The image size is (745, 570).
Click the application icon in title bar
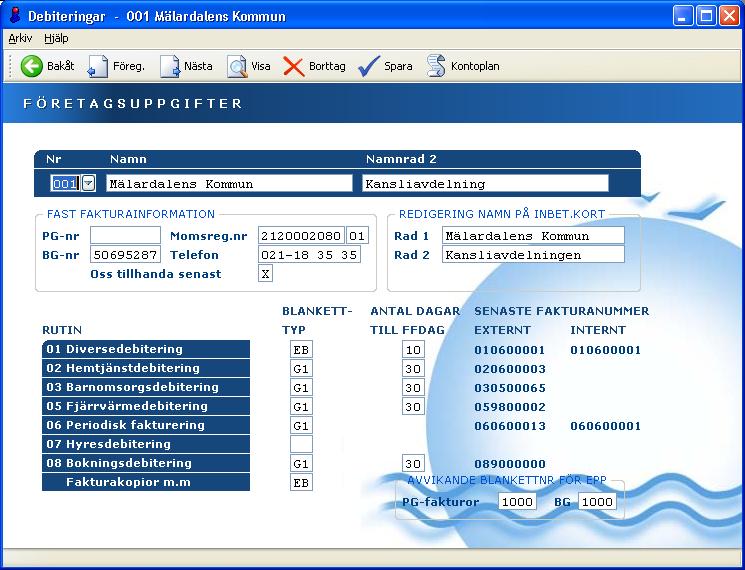(x=15, y=16)
